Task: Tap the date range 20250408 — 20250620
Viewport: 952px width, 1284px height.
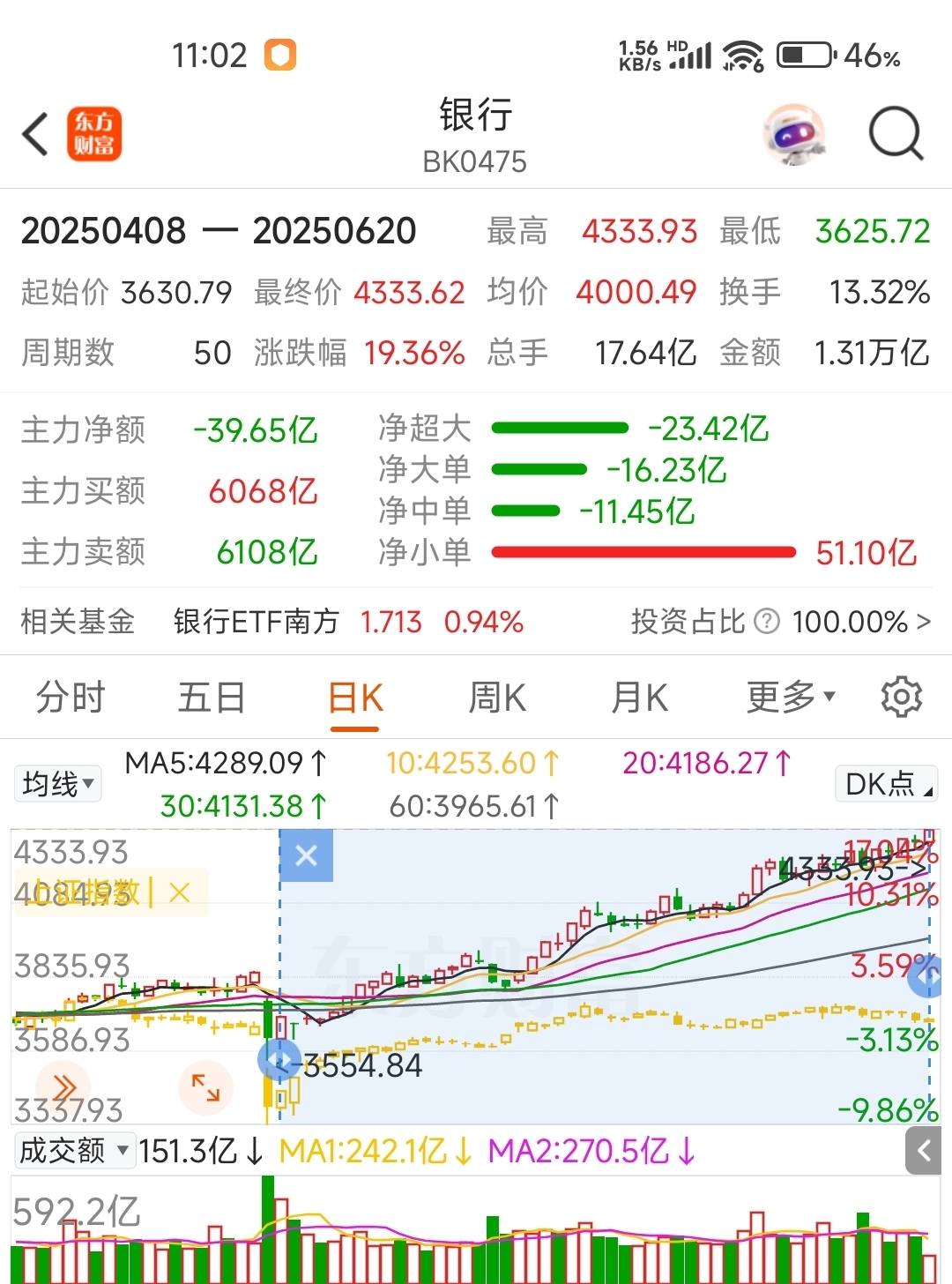Action: point(219,231)
